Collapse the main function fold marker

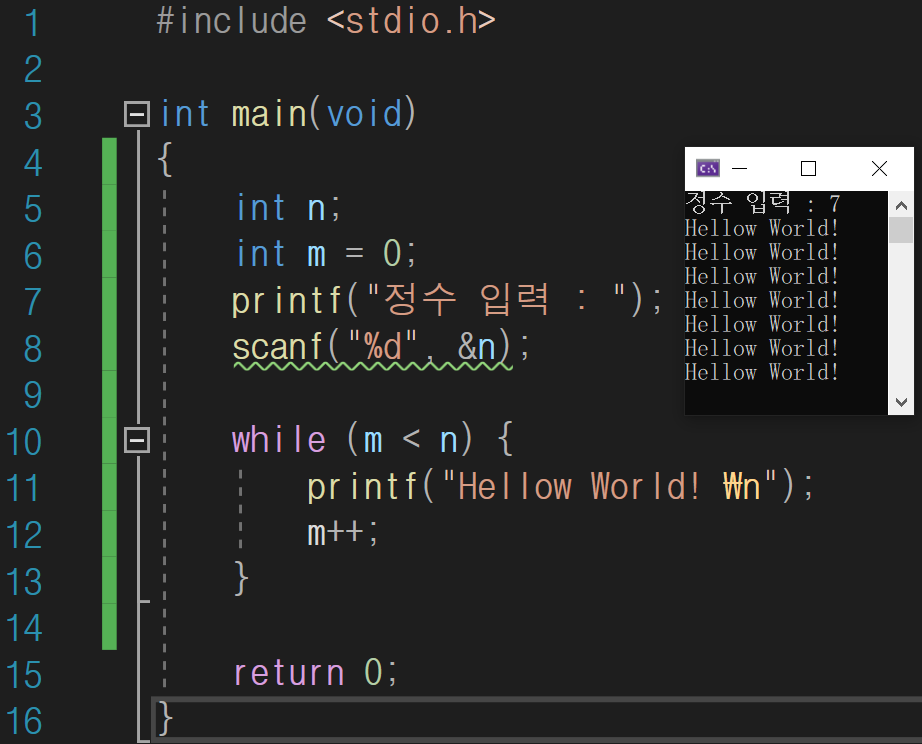pos(137,114)
